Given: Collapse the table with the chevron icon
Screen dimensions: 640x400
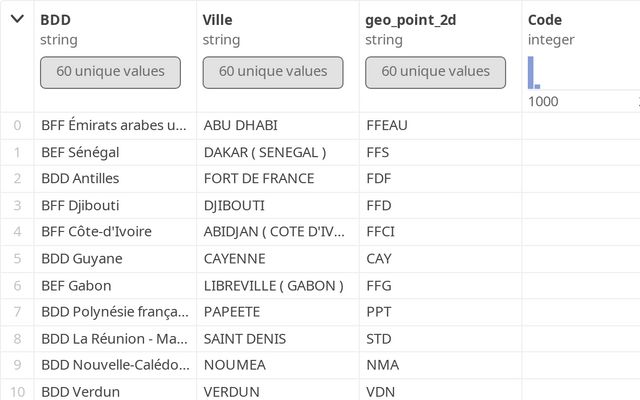Looking at the screenshot, I should [x=17, y=19].
